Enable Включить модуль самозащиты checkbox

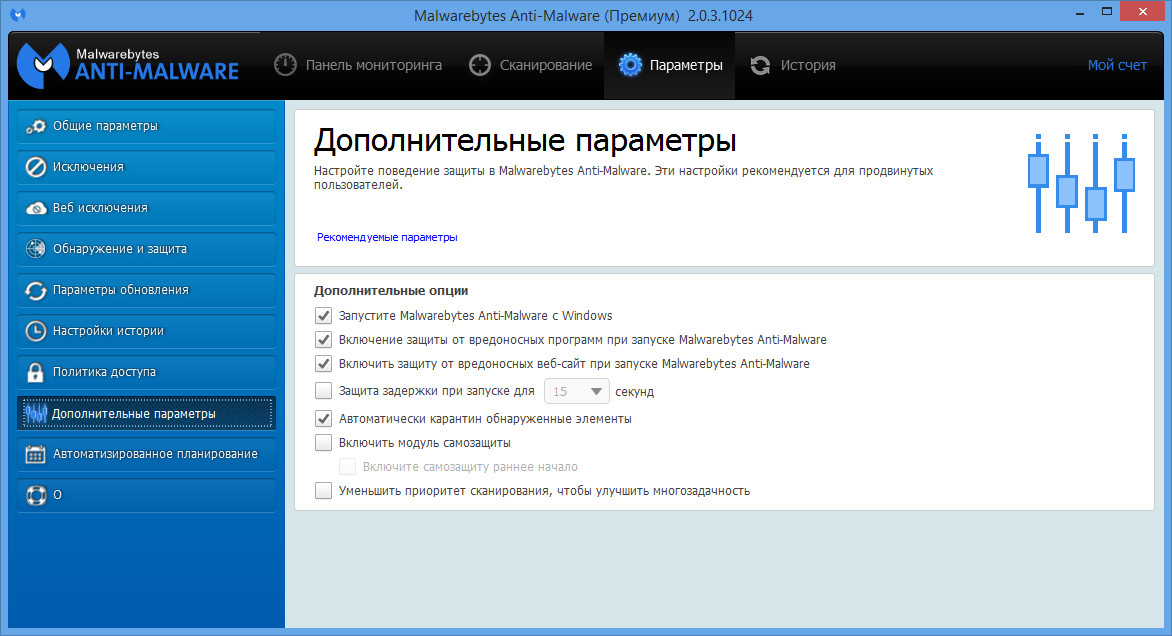pyautogui.click(x=323, y=442)
